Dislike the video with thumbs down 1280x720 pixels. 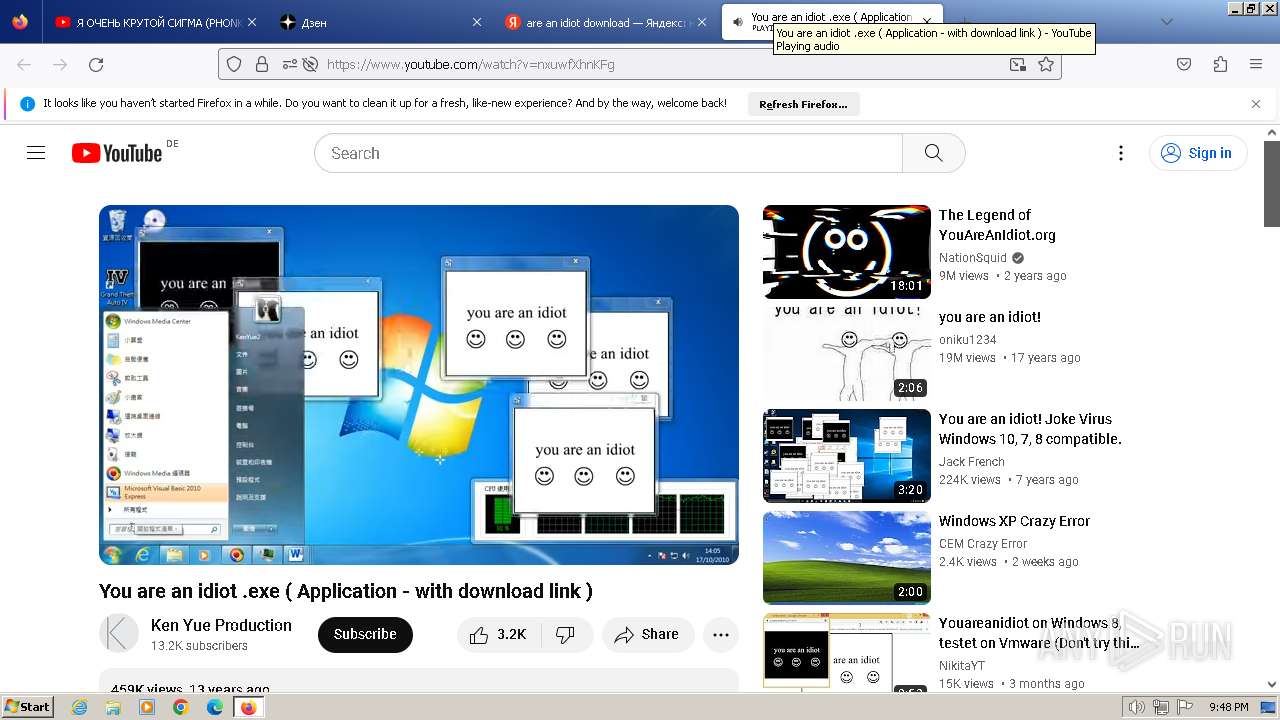coord(566,635)
